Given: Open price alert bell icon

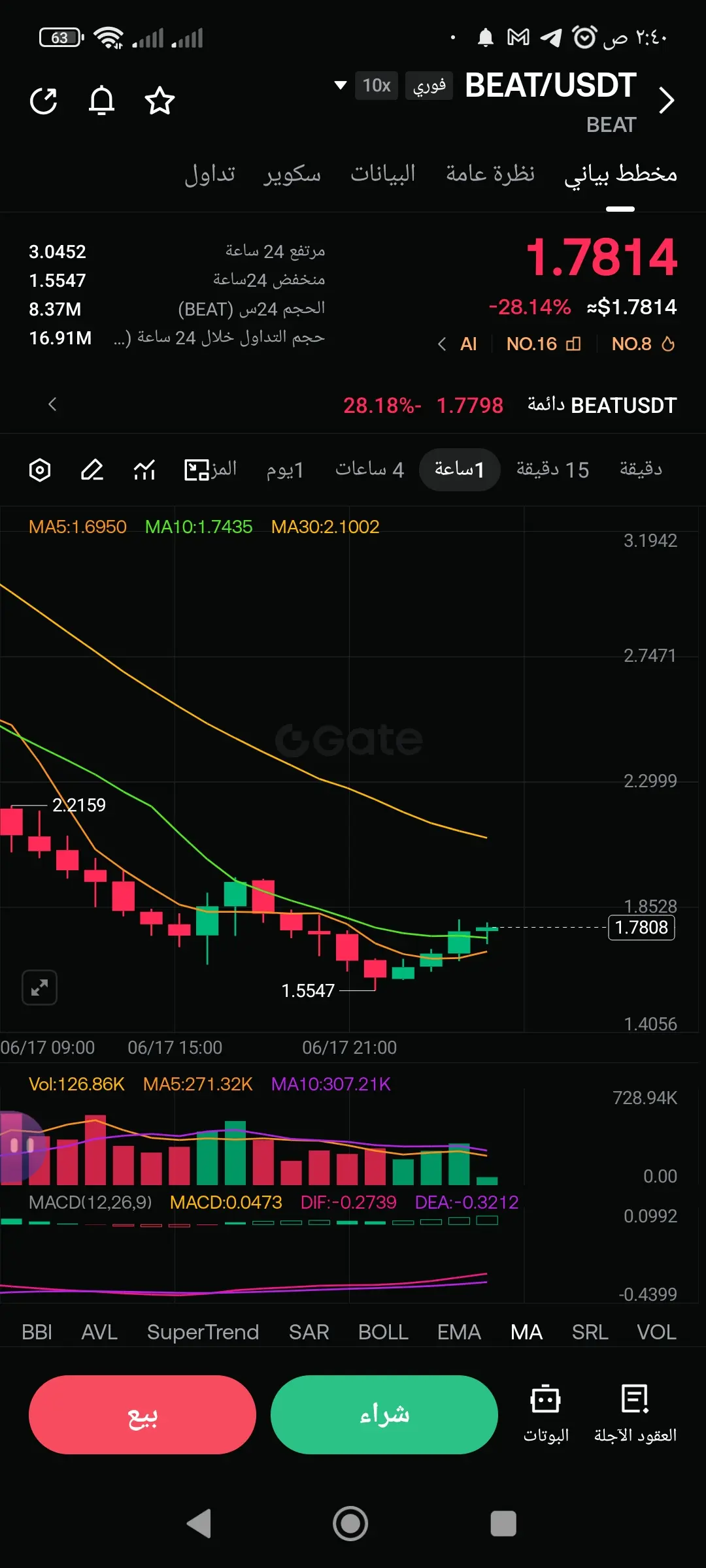Looking at the screenshot, I should pos(101,101).
